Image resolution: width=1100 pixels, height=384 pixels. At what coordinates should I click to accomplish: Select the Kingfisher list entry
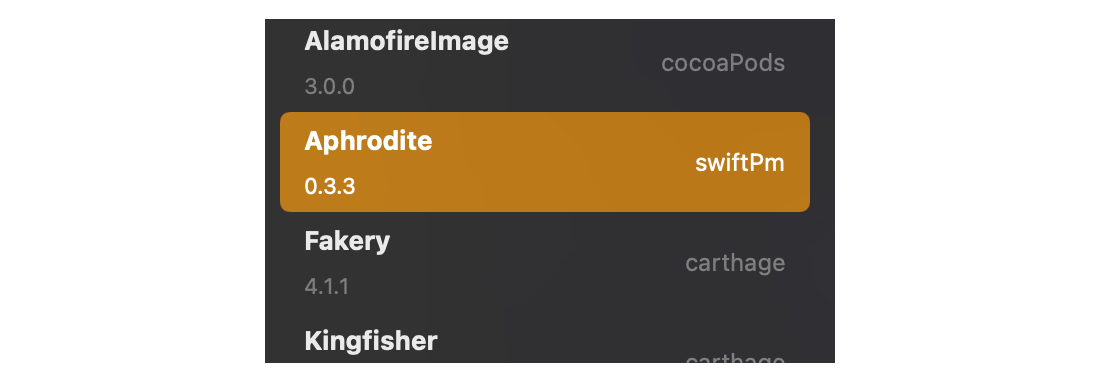pos(544,339)
